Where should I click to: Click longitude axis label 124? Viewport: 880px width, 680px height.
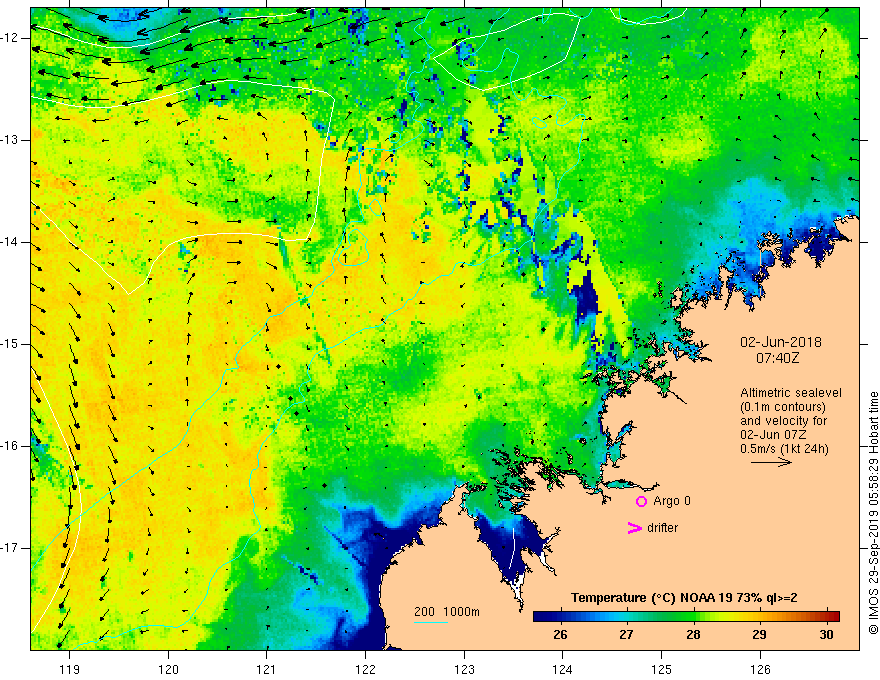tap(563, 669)
